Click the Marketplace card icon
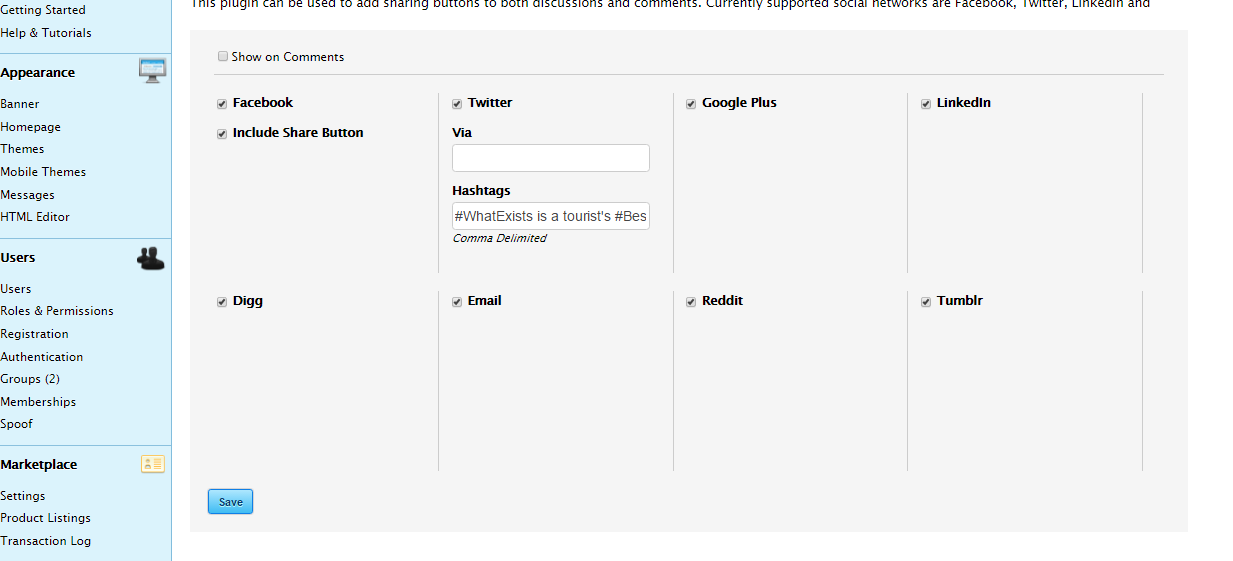The height and width of the screenshot is (561, 1233). pyautogui.click(x=153, y=464)
